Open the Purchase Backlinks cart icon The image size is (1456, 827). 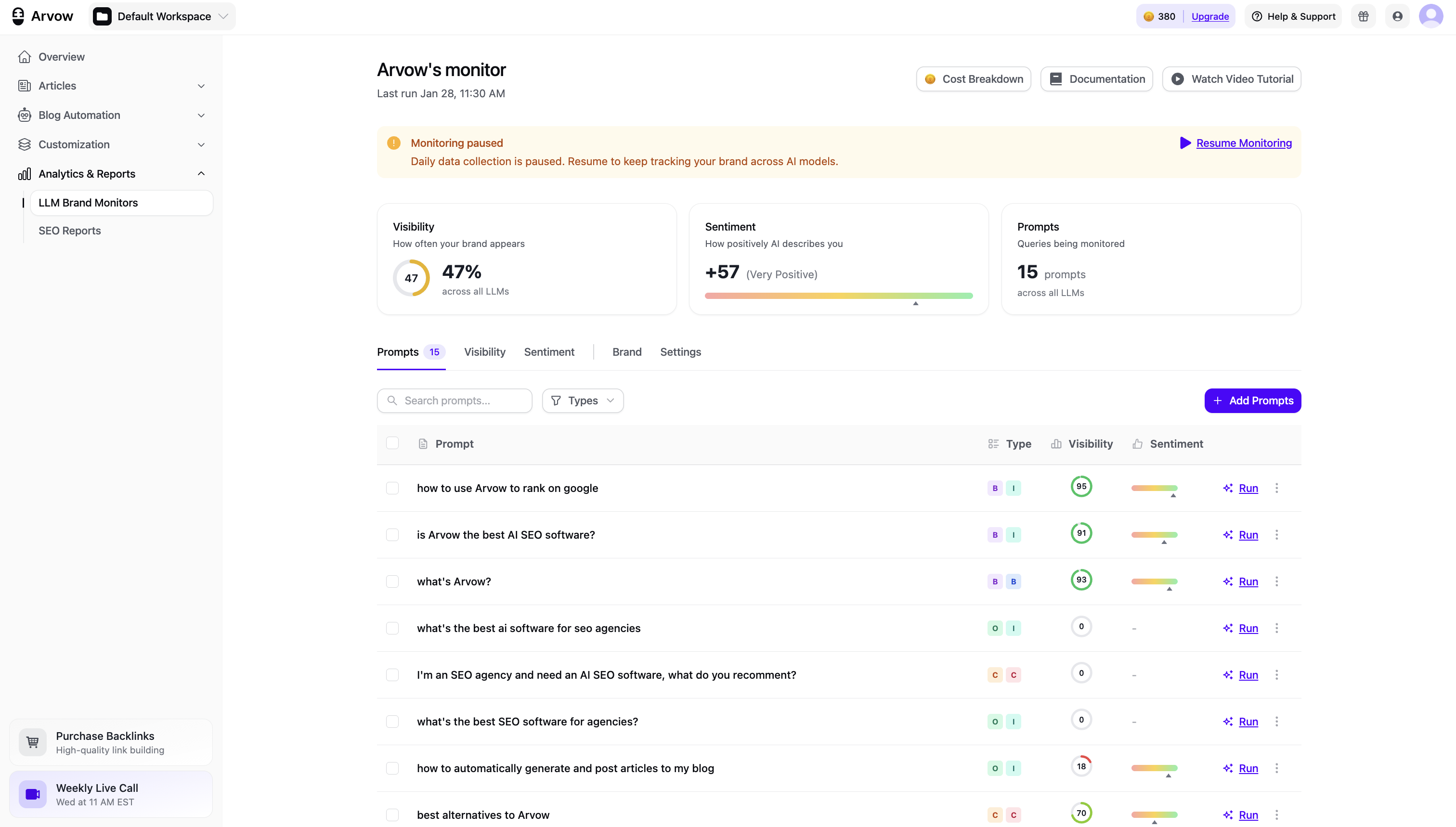click(32, 742)
